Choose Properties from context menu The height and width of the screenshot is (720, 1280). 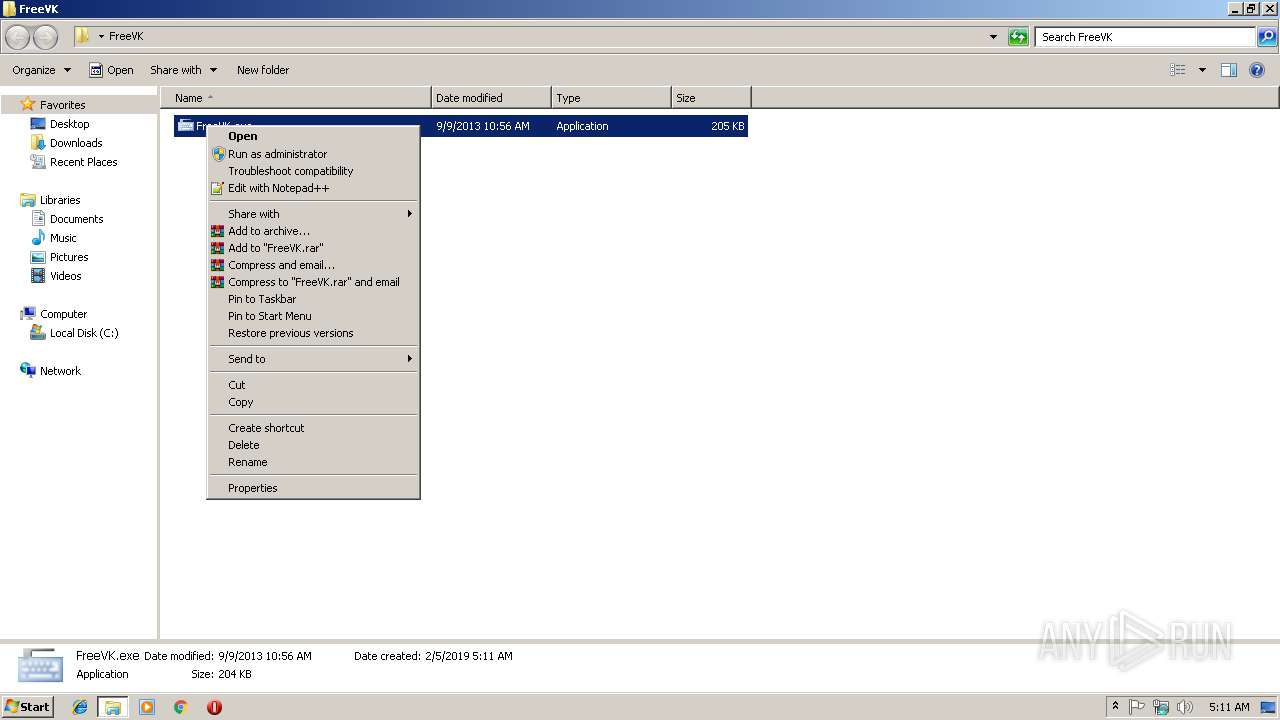pos(313,488)
